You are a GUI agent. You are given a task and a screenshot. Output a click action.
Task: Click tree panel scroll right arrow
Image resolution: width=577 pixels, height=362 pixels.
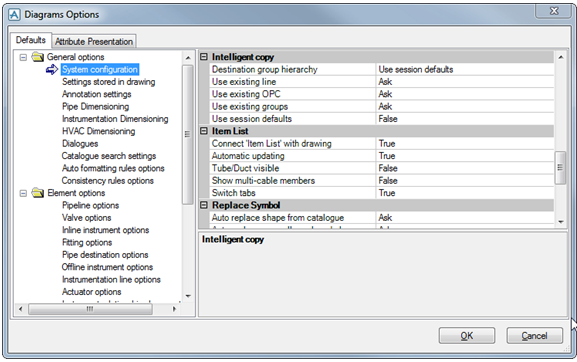(174, 309)
